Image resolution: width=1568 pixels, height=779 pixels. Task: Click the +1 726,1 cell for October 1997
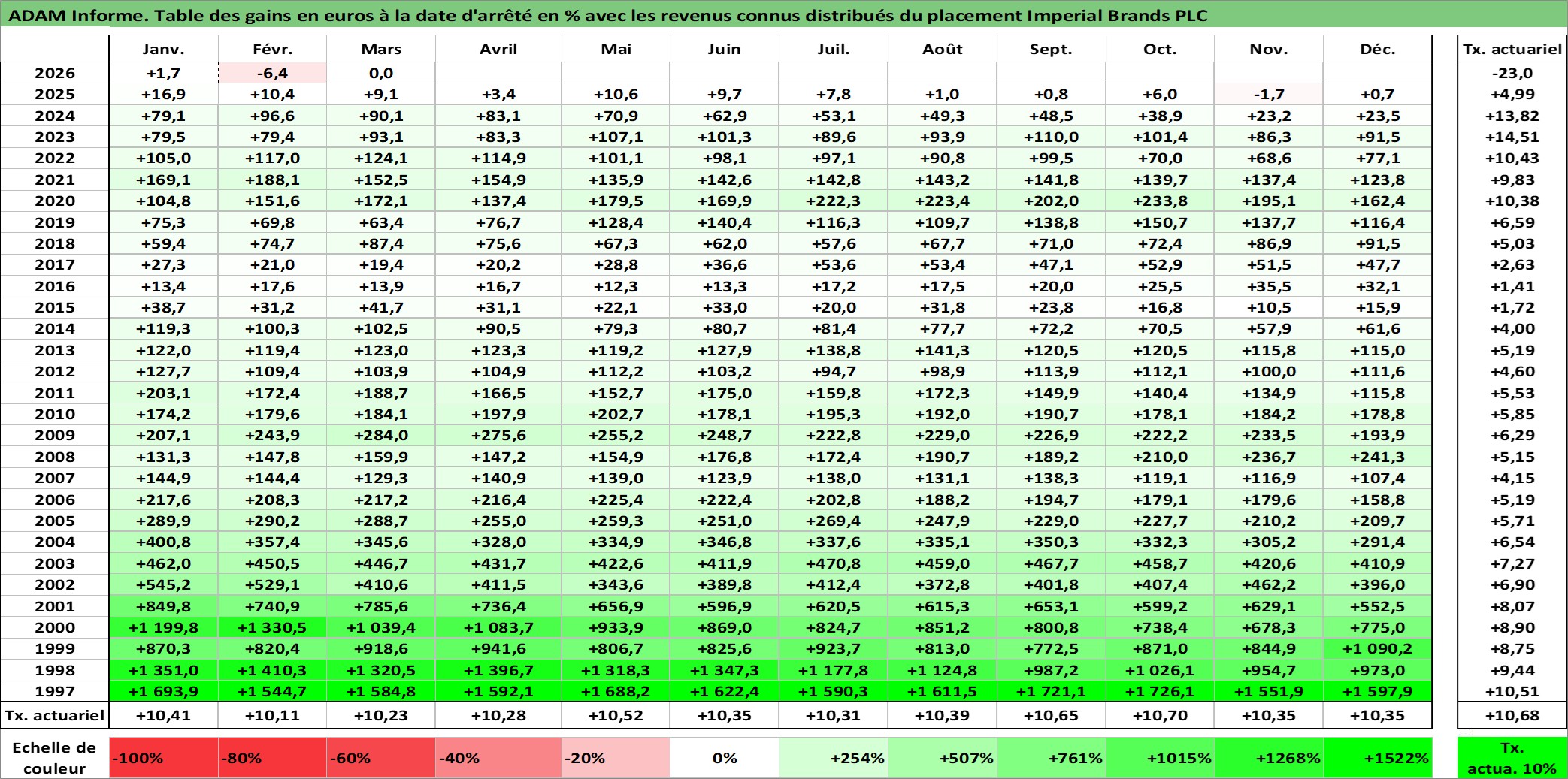click(x=1160, y=691)
